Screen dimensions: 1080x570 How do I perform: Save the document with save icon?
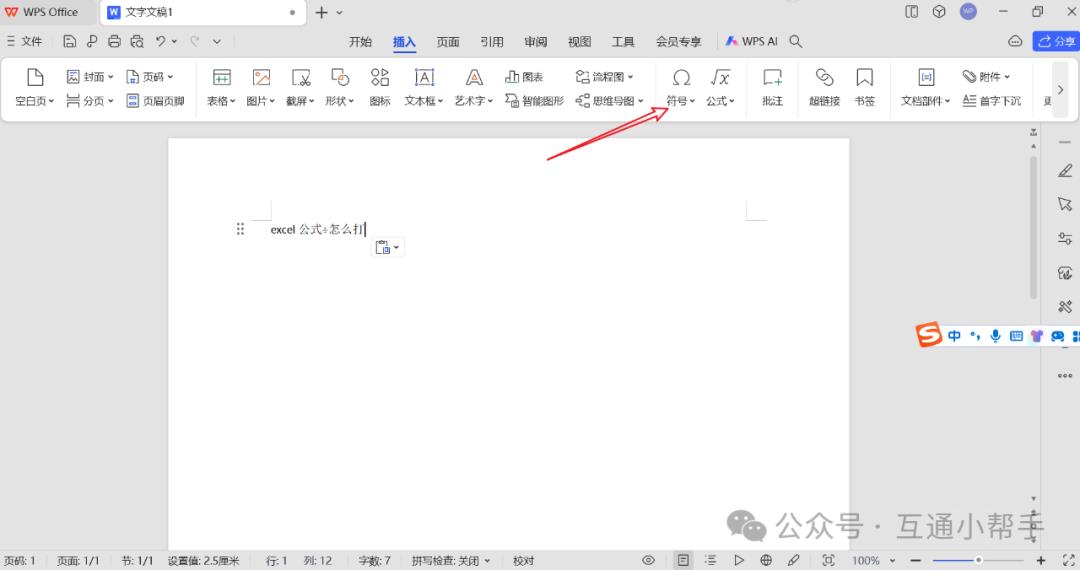pyautogui.click(x=69, y=41)
